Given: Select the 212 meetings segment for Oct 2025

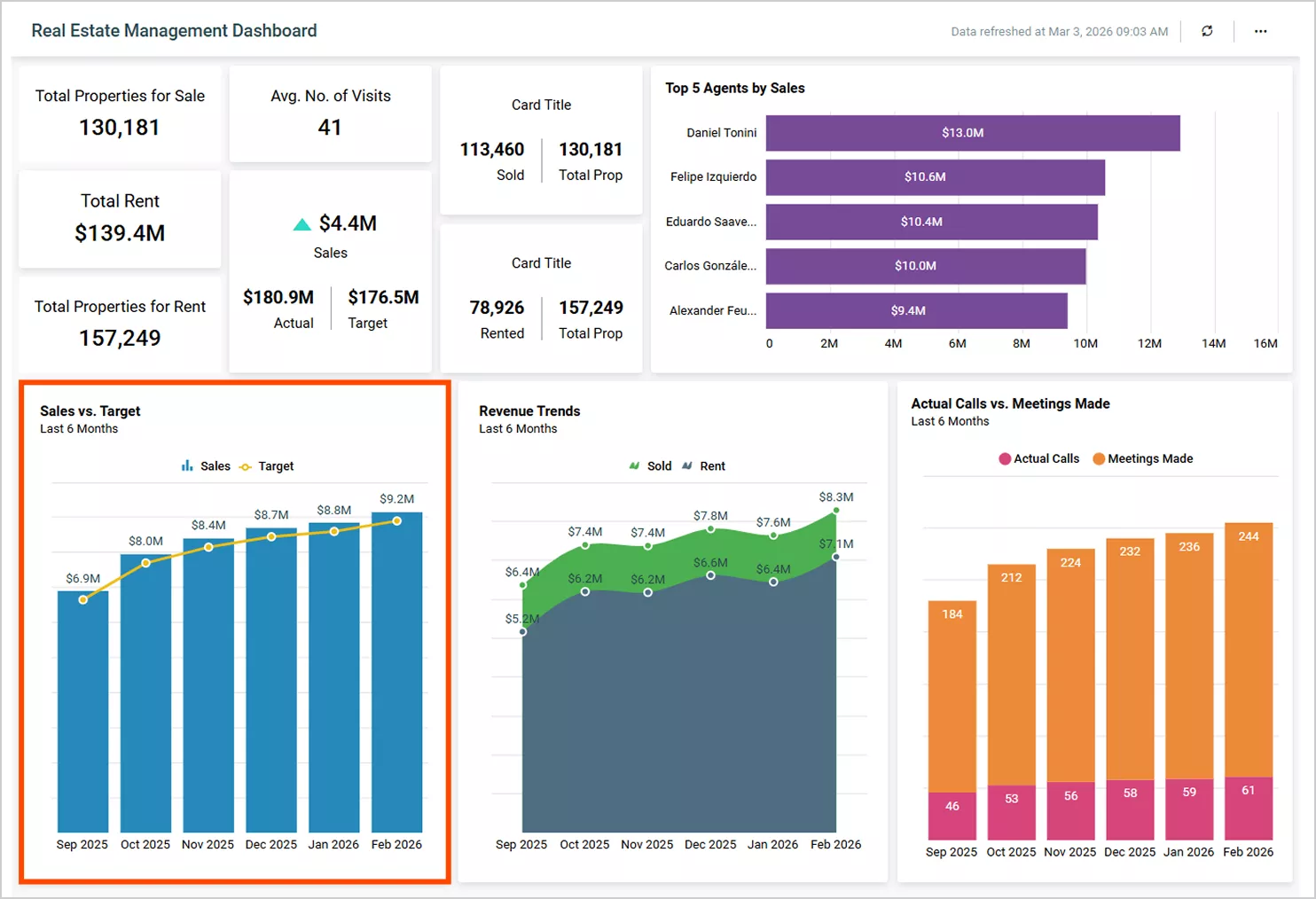Looking at the screenshot, I should point(1012,675).
